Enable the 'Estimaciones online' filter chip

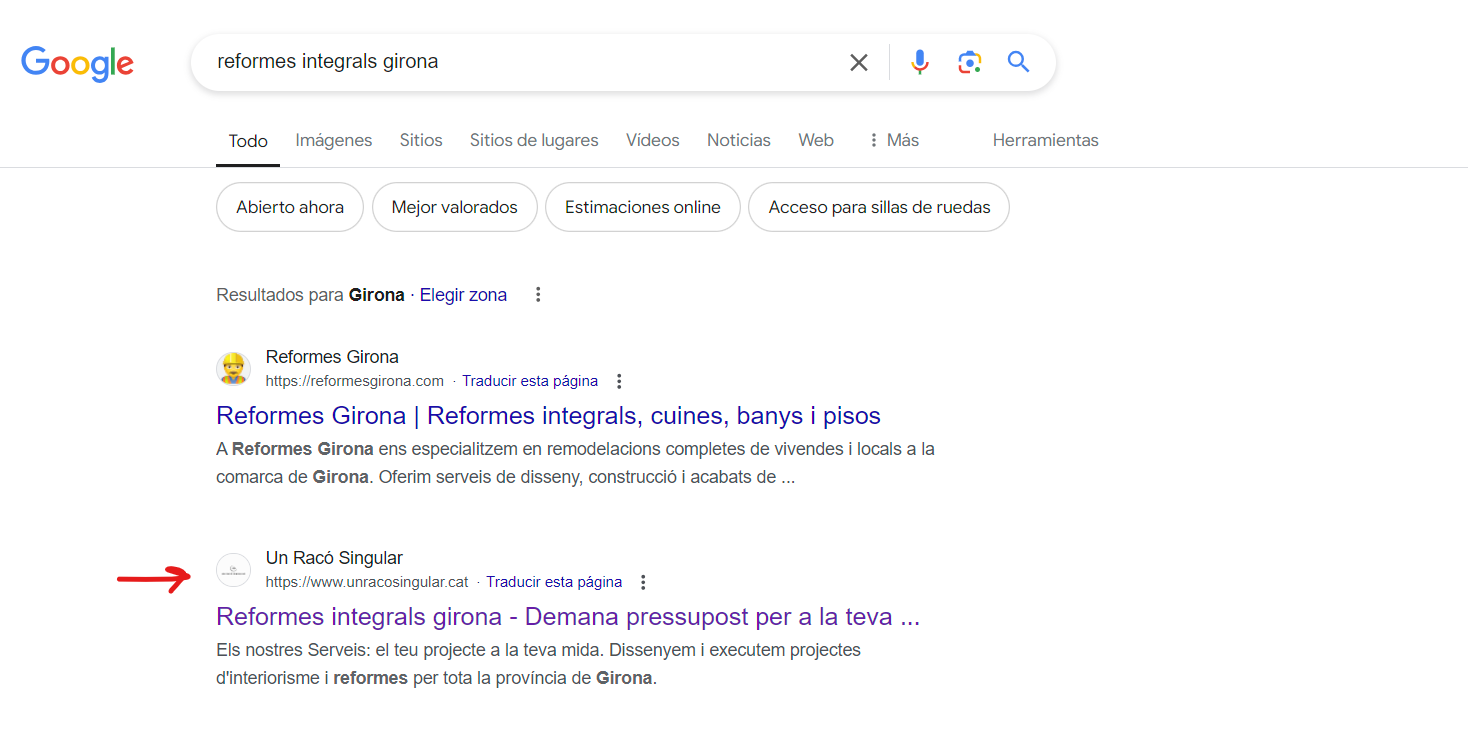(643, 207)
